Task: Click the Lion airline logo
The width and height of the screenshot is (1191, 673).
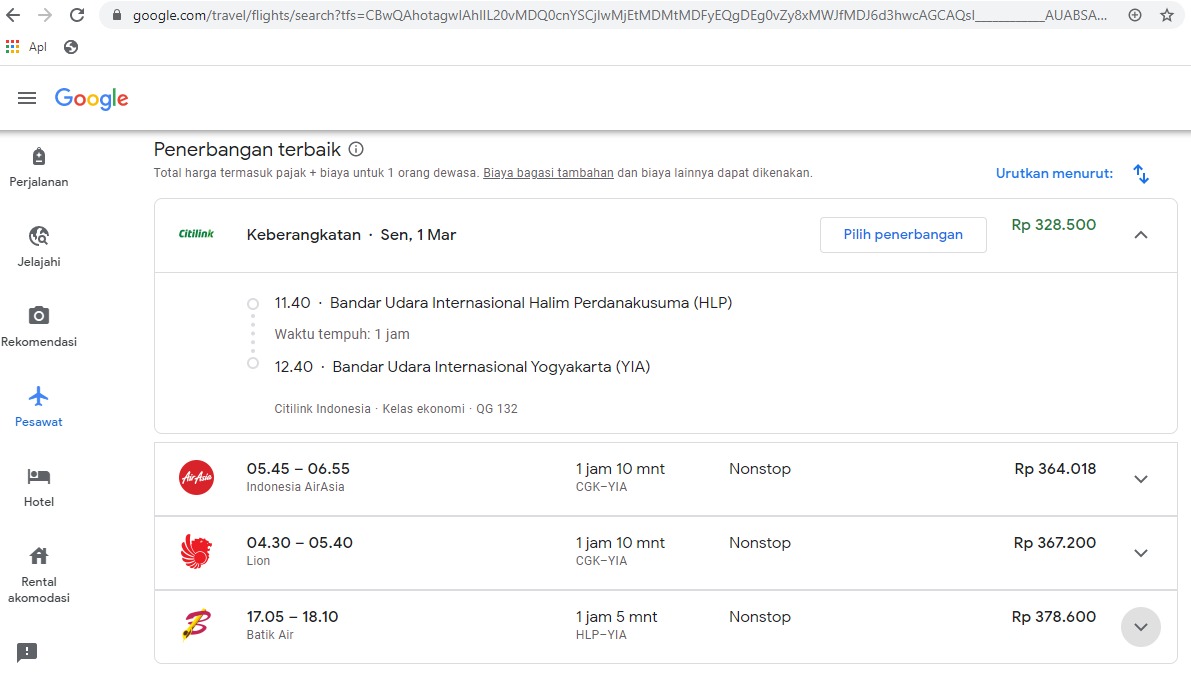Action: point(196,551)
